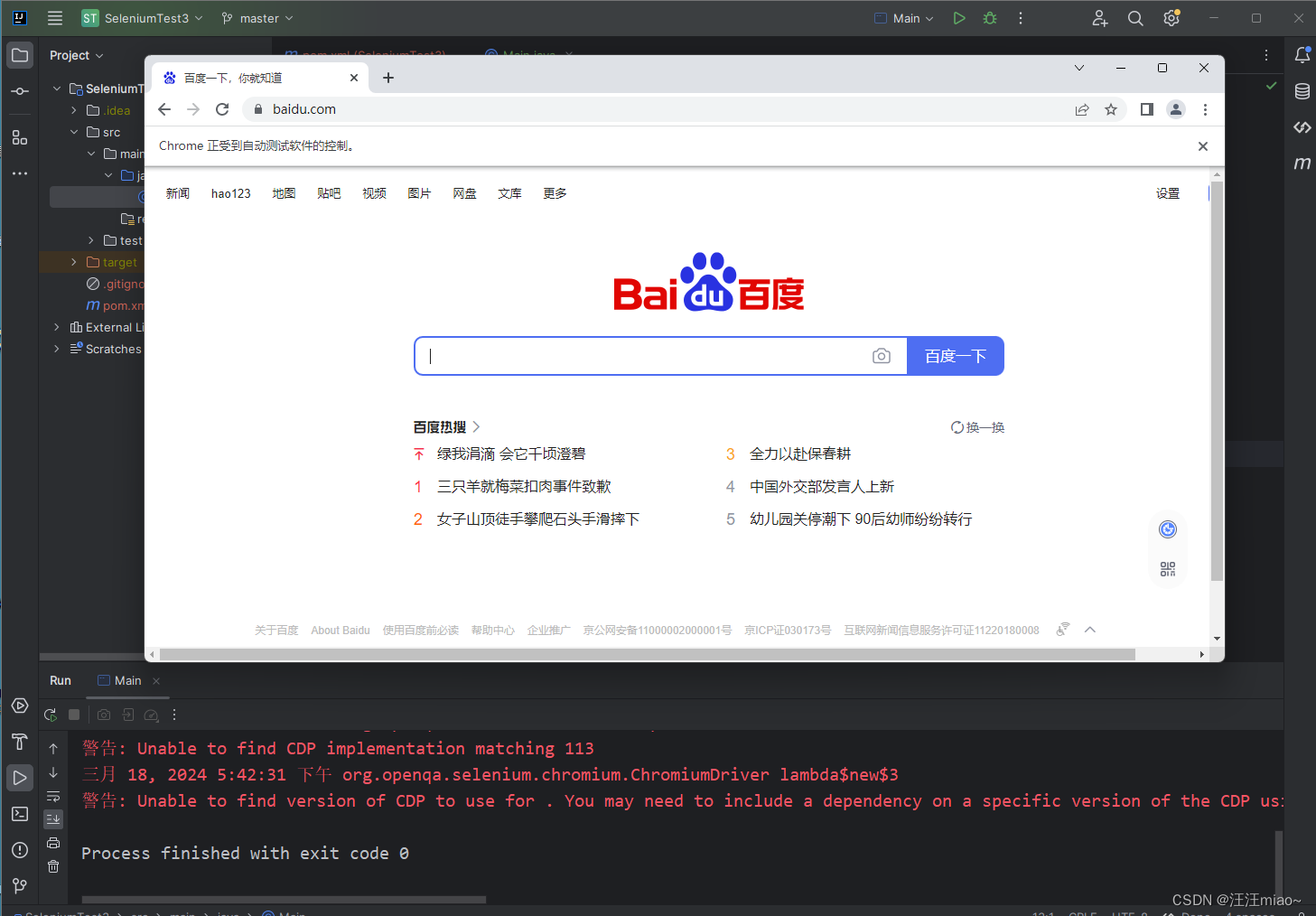Expand the .idea folder
1316x916 pixels.
click(74, 110)
